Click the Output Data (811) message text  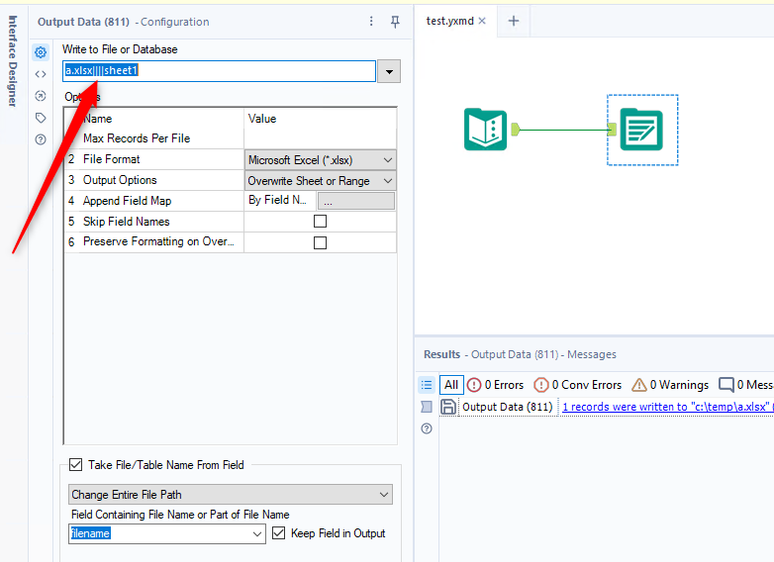(507, 407)
